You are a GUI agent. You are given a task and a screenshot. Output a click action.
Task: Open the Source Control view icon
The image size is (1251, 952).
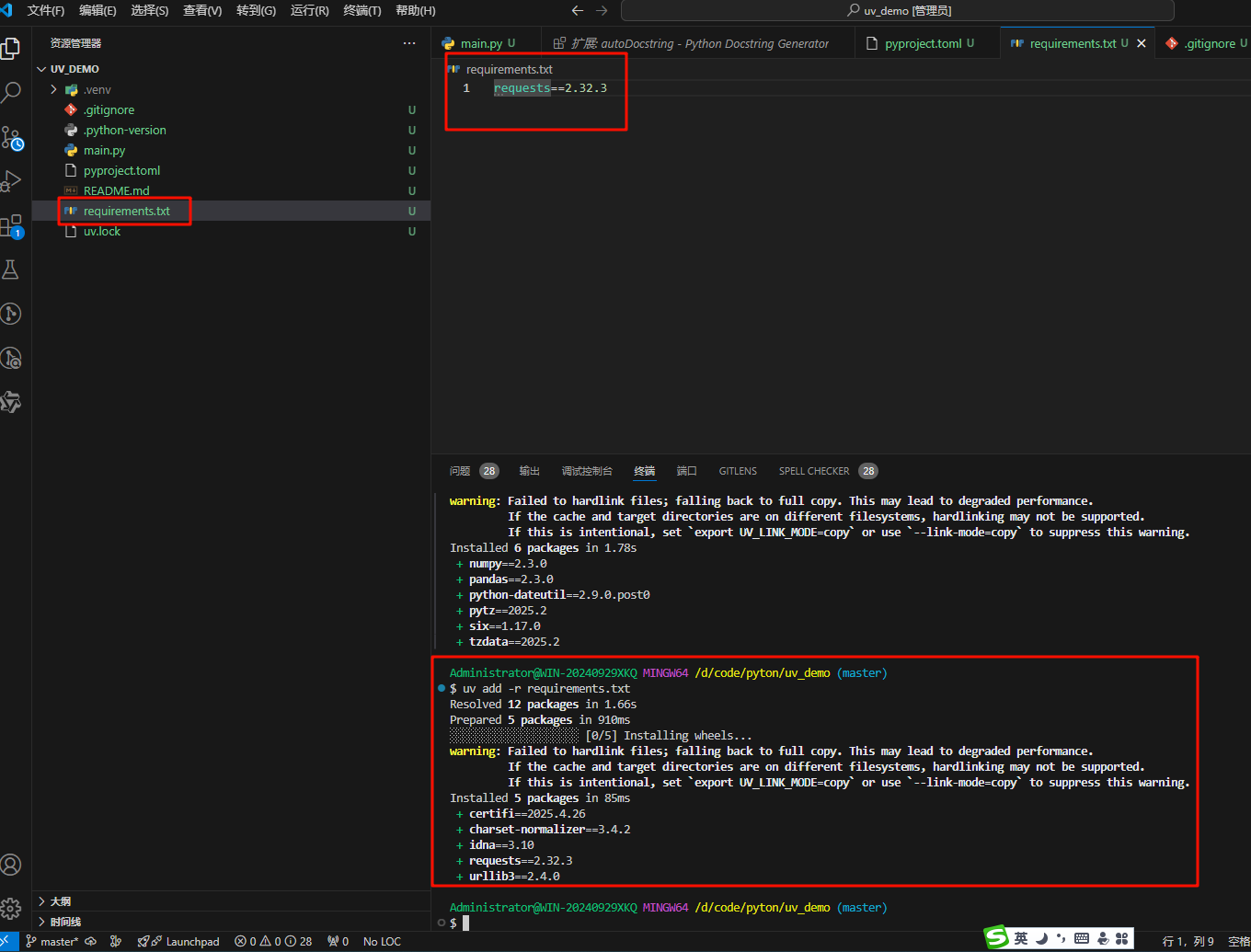point(11,137)
